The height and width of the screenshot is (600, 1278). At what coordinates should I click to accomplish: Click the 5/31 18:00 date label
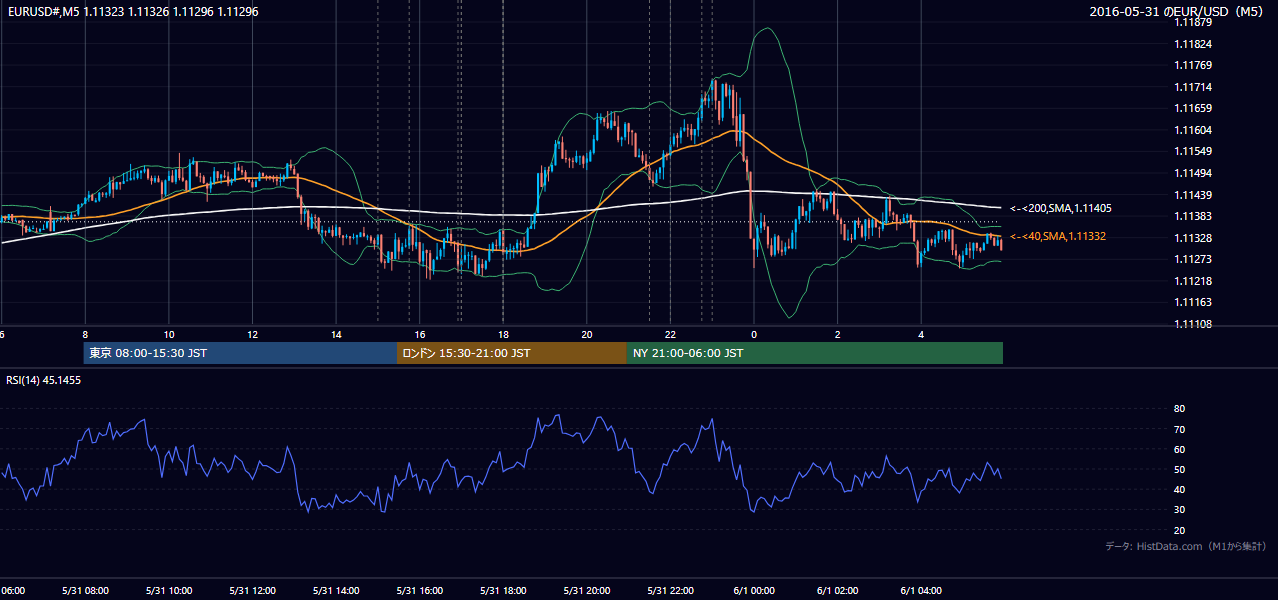503,591
